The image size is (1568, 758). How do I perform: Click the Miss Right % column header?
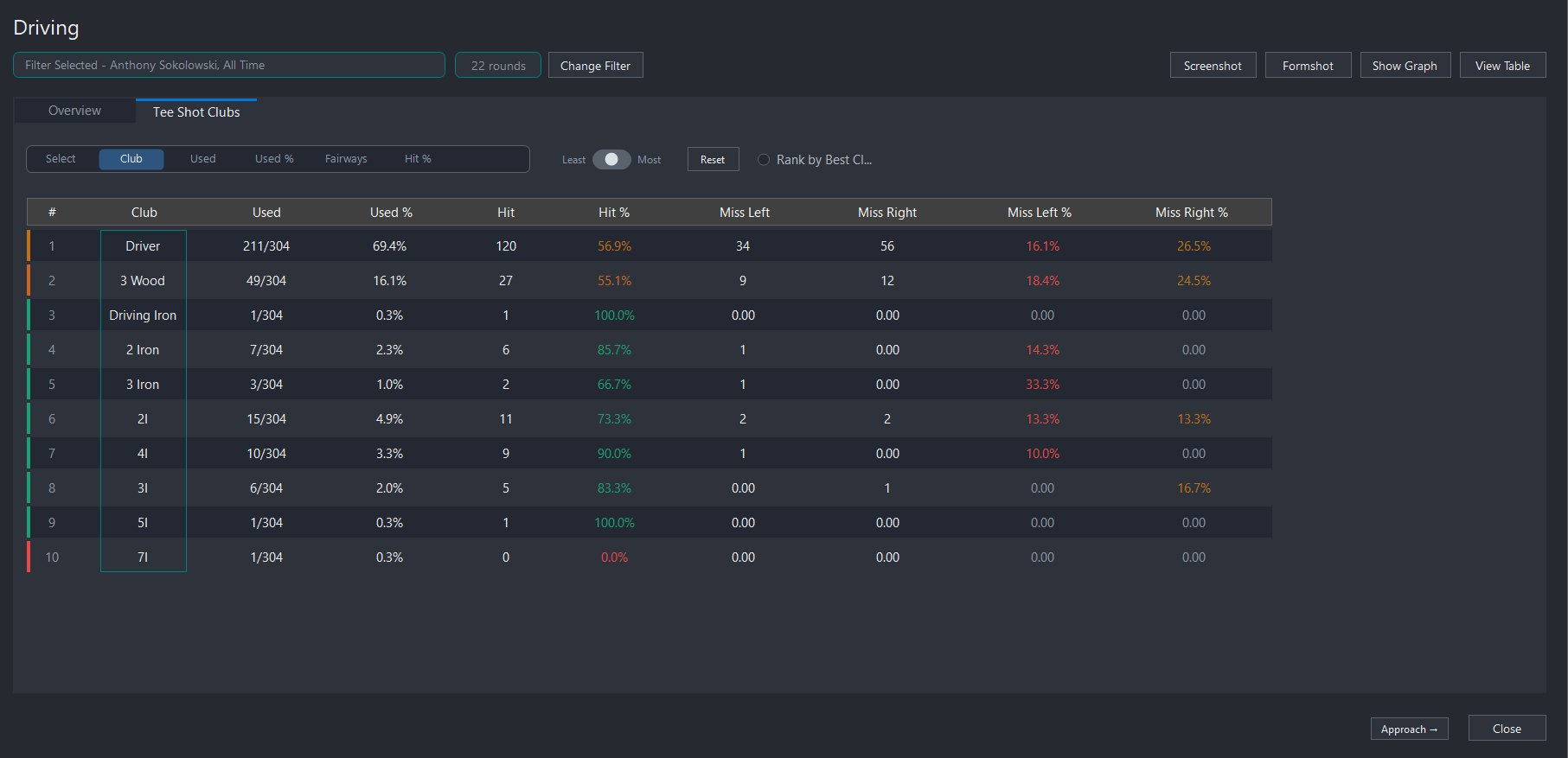(1192, 213)
